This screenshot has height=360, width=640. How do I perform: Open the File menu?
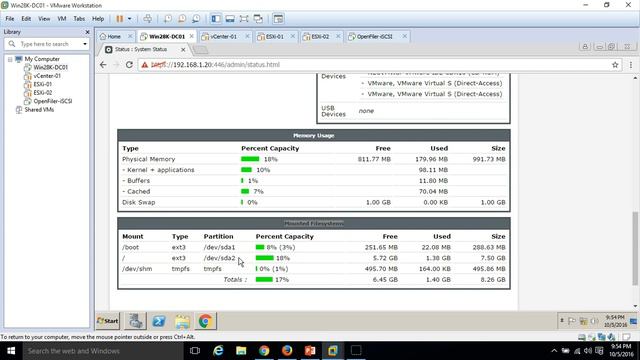10,19
